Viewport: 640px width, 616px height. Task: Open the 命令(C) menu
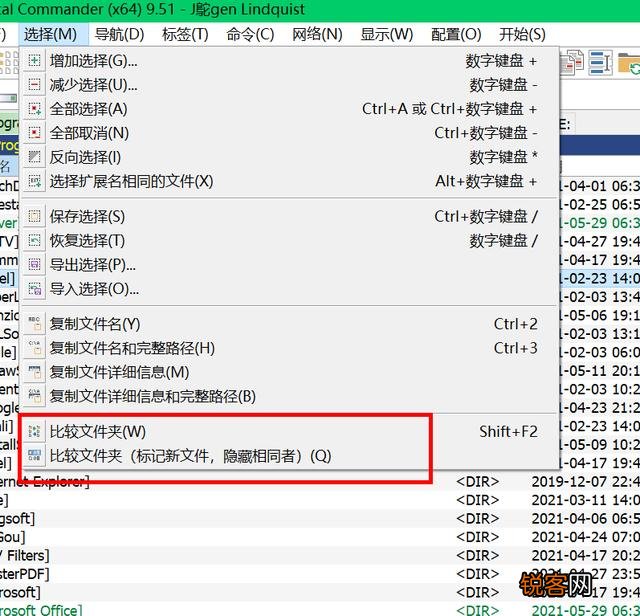[250, 34]
